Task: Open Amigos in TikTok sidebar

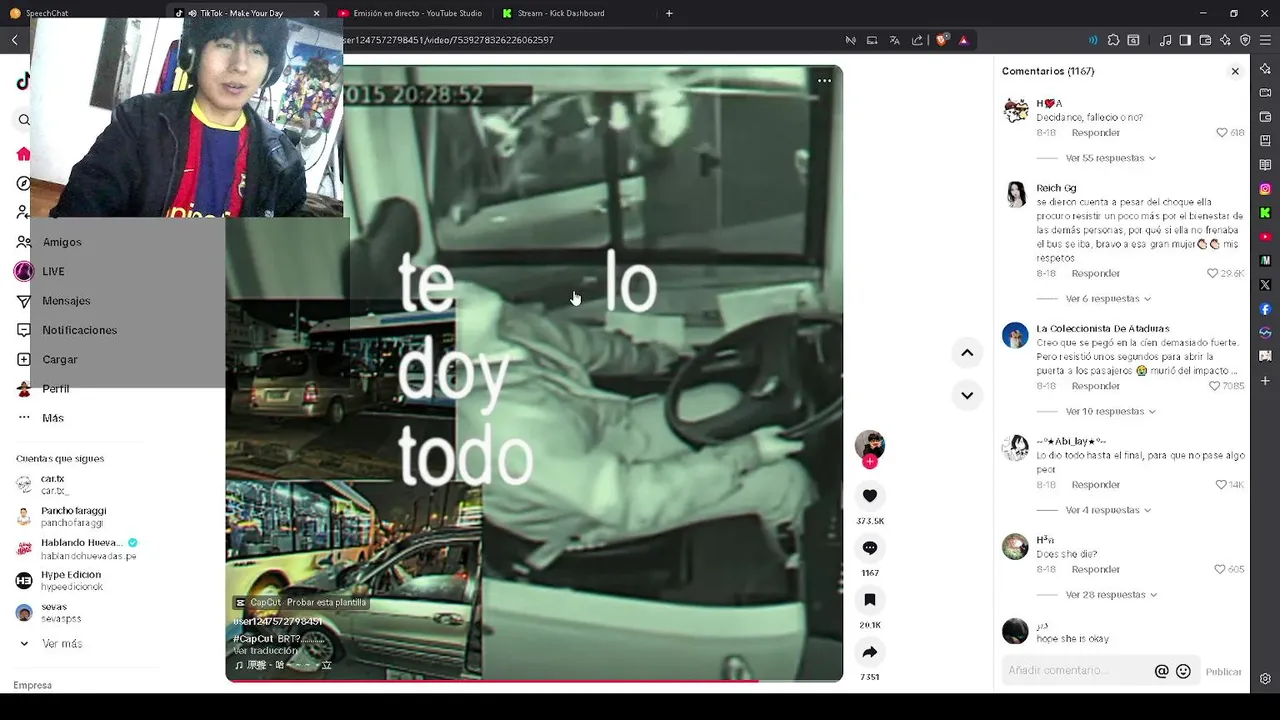Action: (62, 242)
